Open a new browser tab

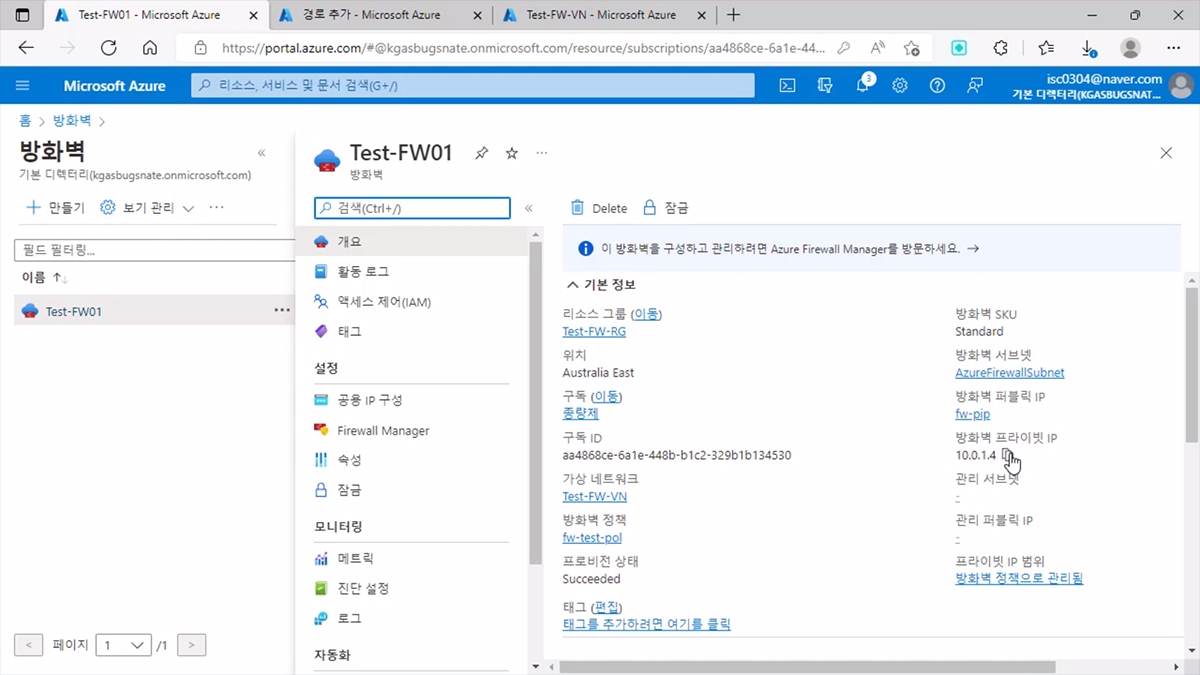pos(734,15)
